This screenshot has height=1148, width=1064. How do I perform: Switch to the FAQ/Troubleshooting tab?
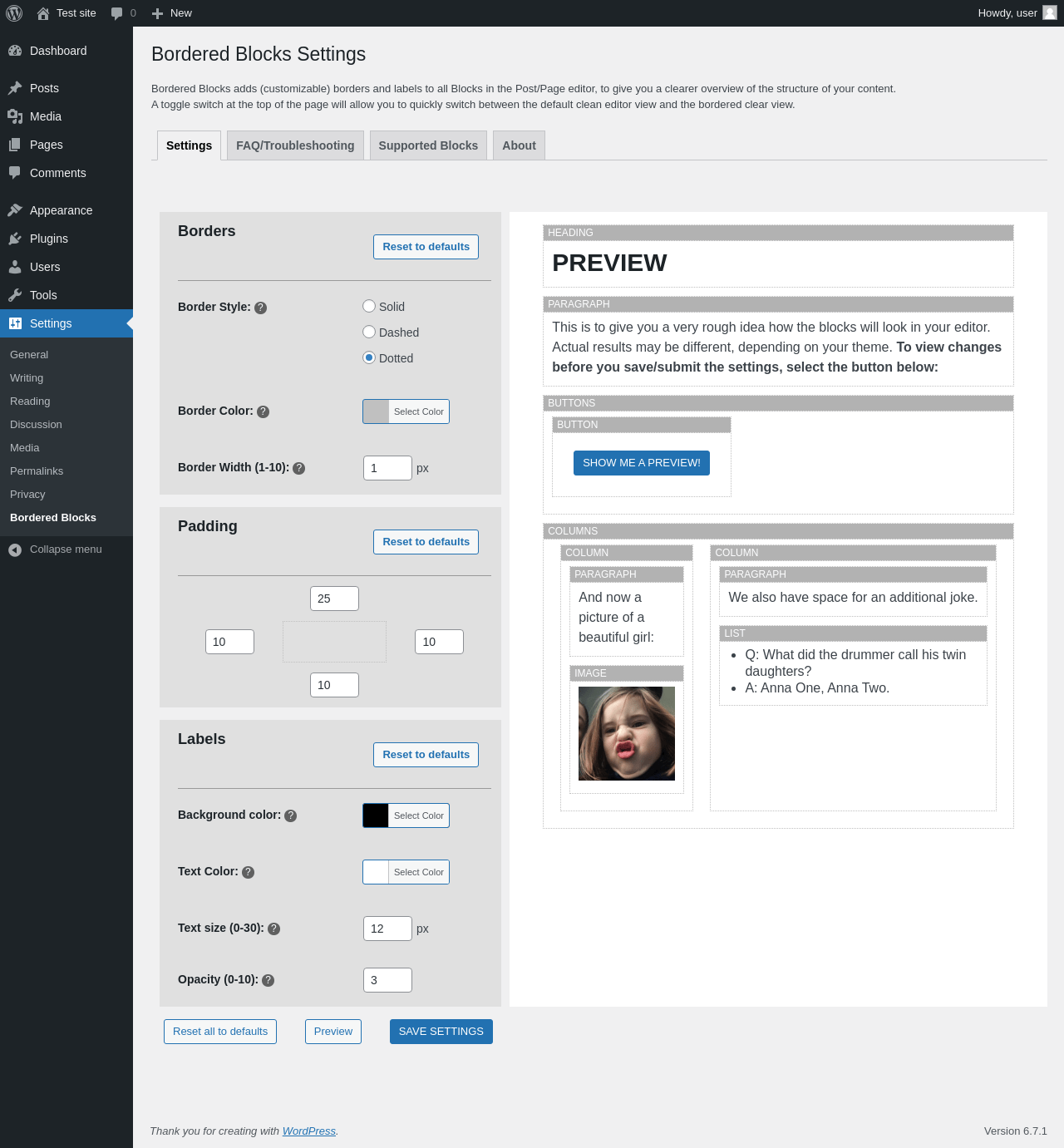(x=295, y=145)
